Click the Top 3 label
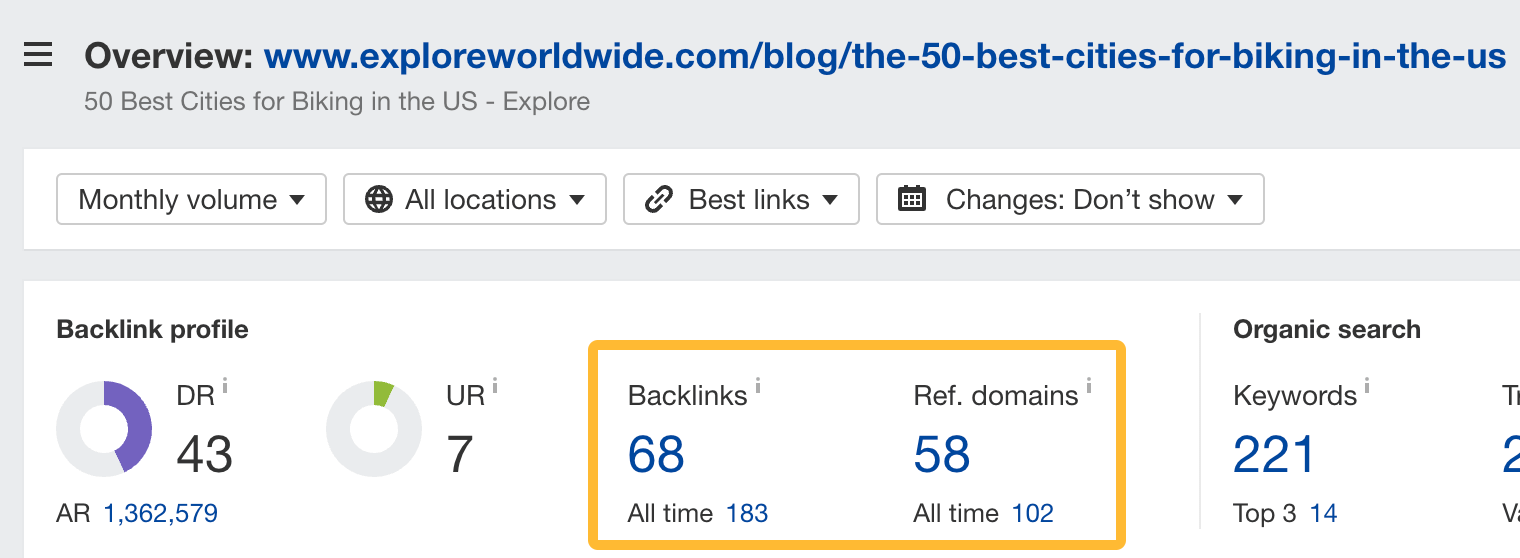This screenshot has width=1520, height=558. [x=1265, y=514]
